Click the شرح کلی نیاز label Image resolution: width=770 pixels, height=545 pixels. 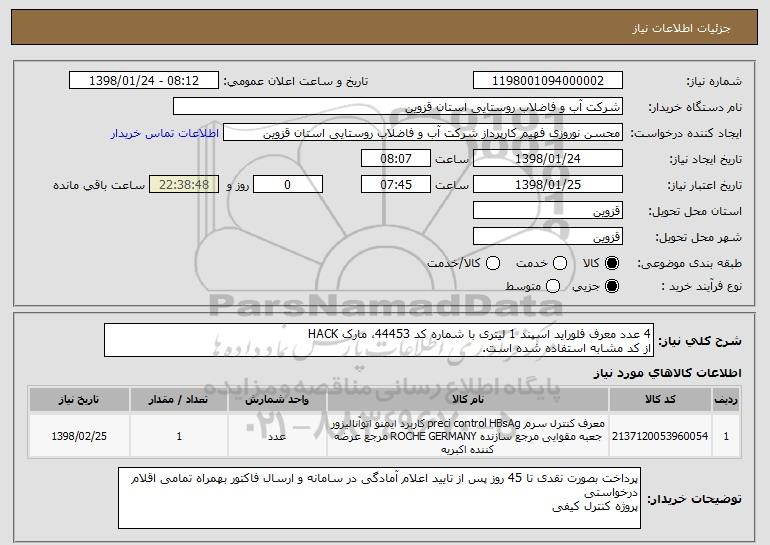700,341
